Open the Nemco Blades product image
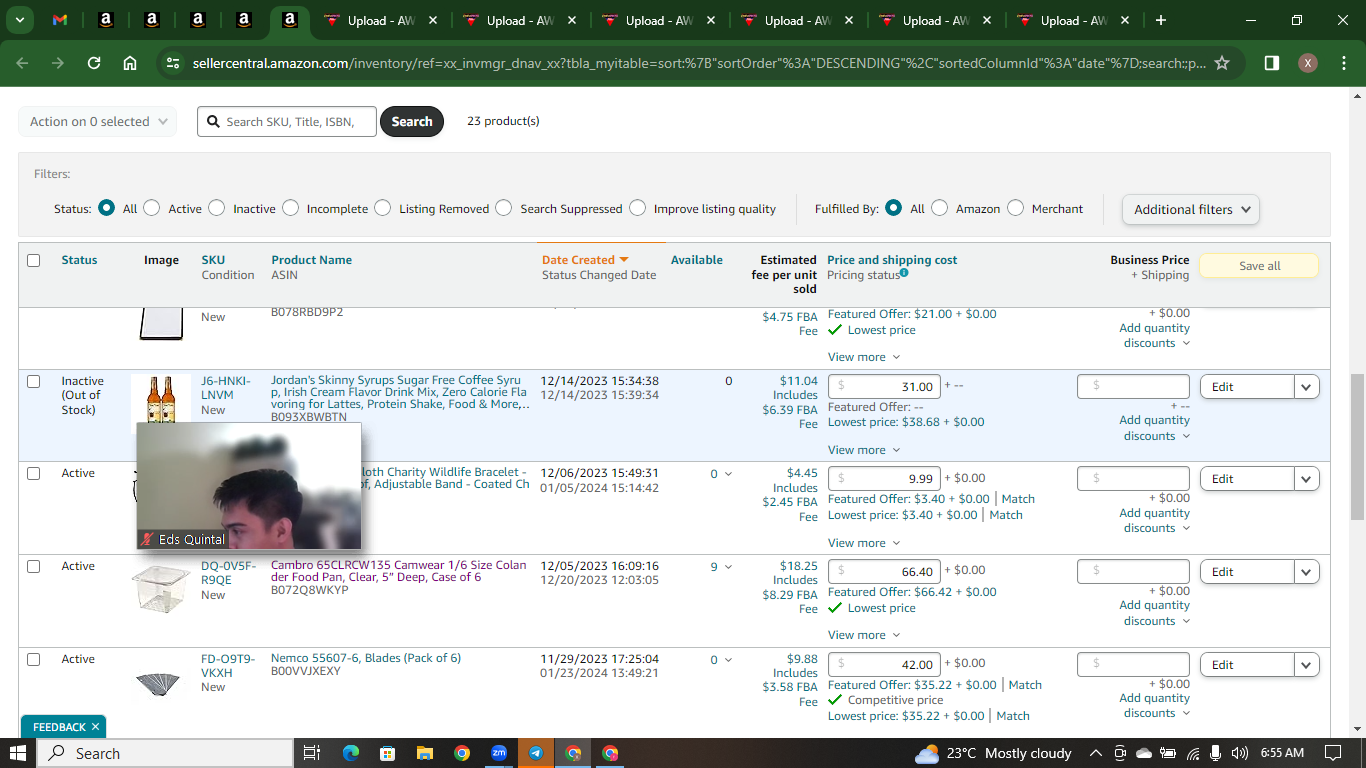Screen dimensions: 1366x768 (159, 682)
